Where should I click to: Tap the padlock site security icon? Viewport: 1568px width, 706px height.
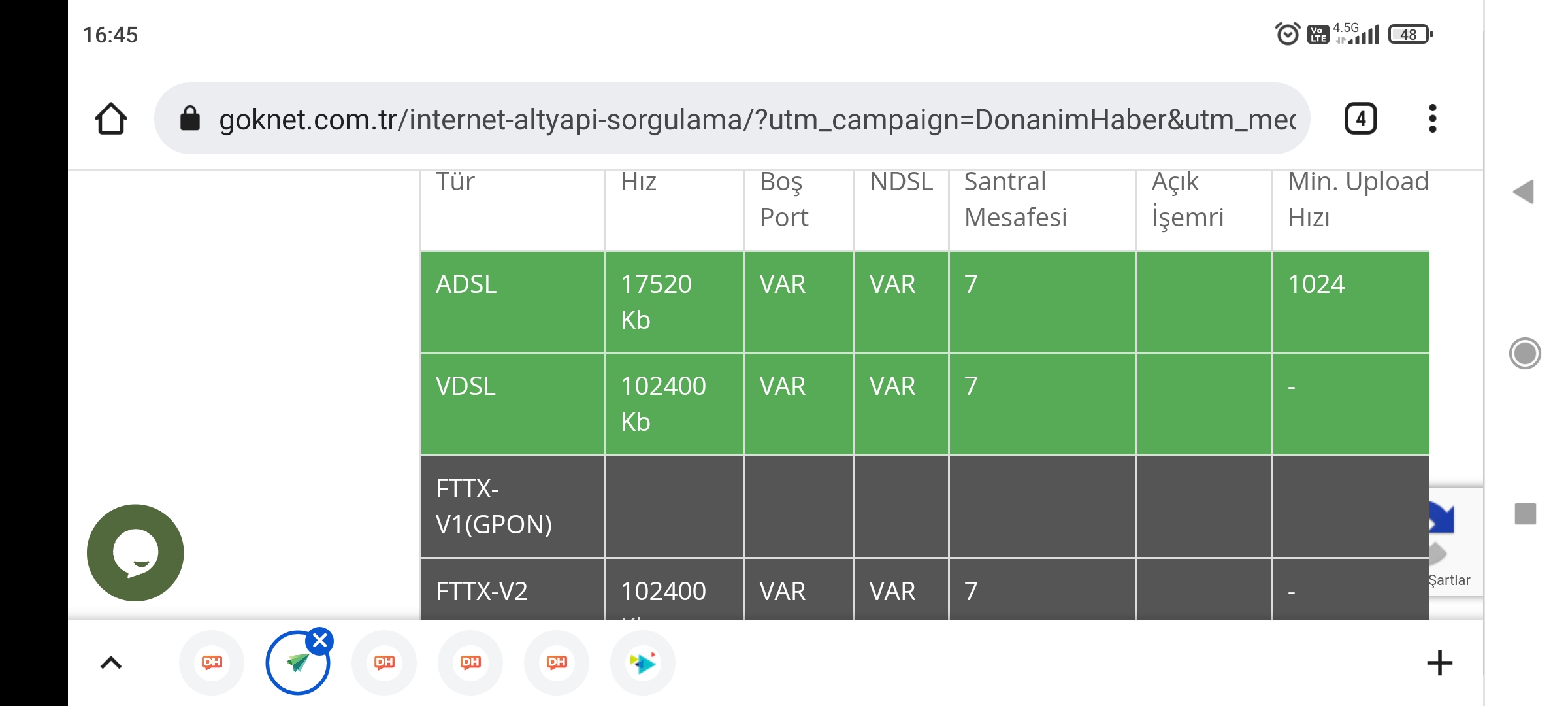(x=190, y=119)
